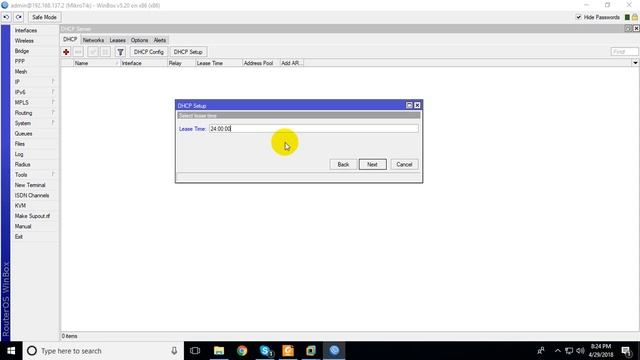The image size is (640, 360).
Task: Toggle Hide Passwords checkbox
Action: tap(578, 17)
